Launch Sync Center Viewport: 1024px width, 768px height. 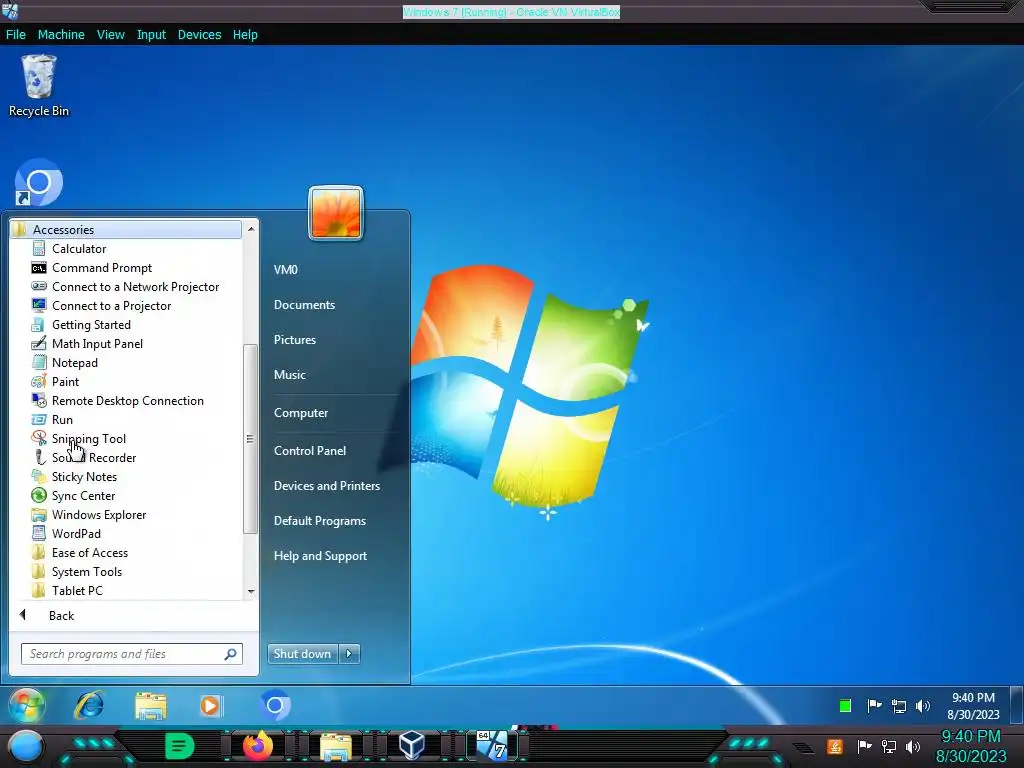83,496
